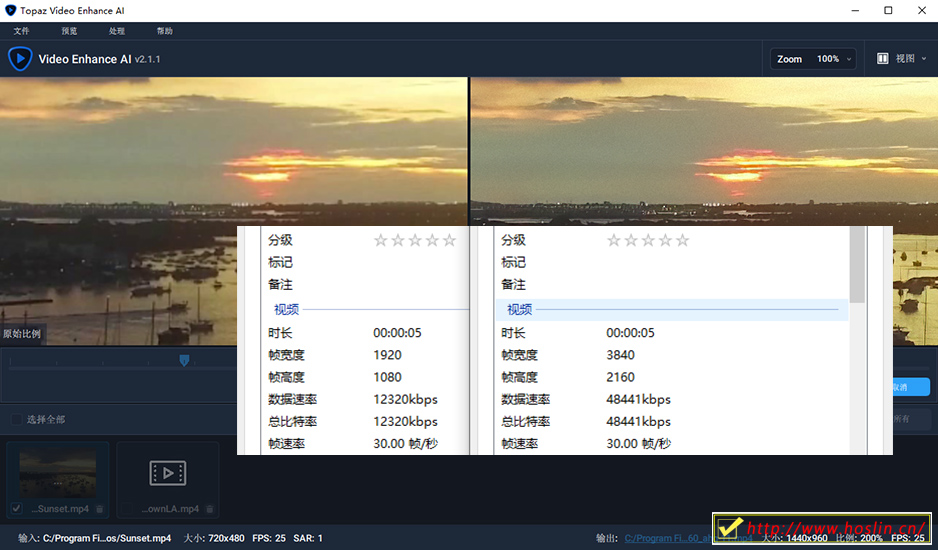Image resolution: width=938 pixels, height=550 pixels.
Task: Set third rating star in right 分级 row
Action: tap(648, 241)
